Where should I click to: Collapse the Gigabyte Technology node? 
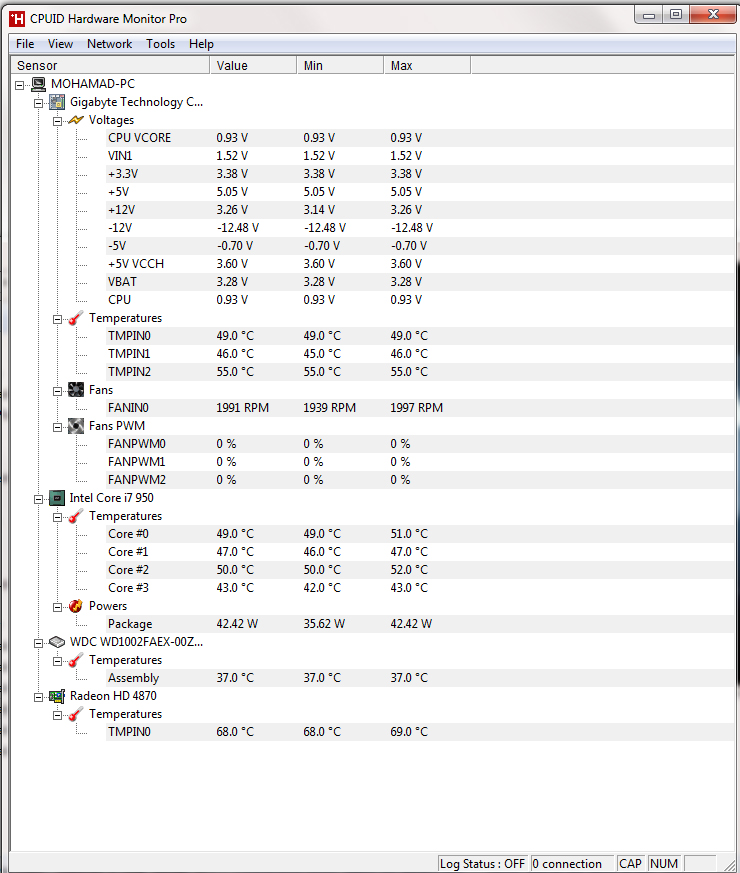point(38,103)
